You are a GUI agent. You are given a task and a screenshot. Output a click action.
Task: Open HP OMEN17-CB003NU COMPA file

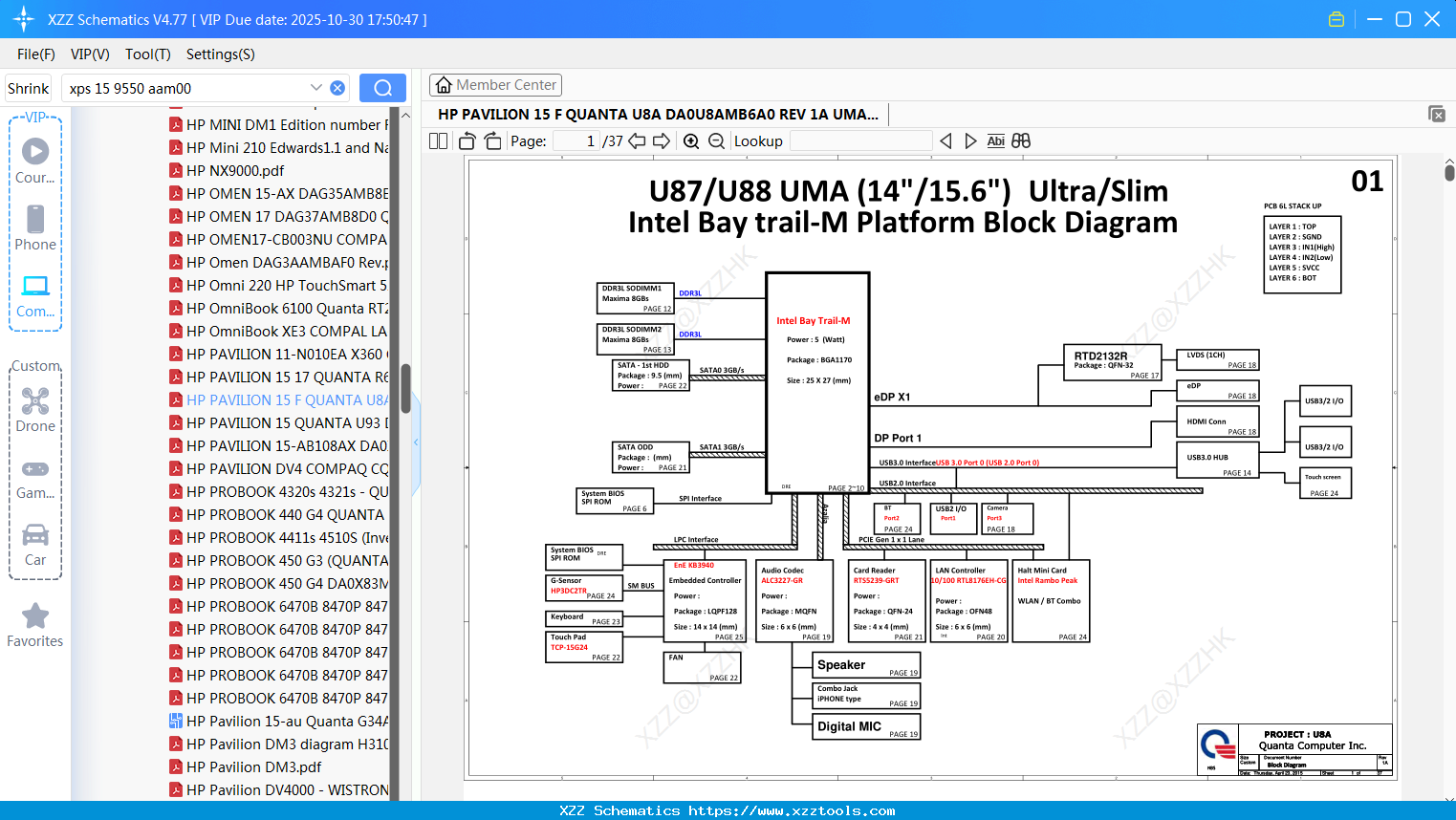coord(278,240)
